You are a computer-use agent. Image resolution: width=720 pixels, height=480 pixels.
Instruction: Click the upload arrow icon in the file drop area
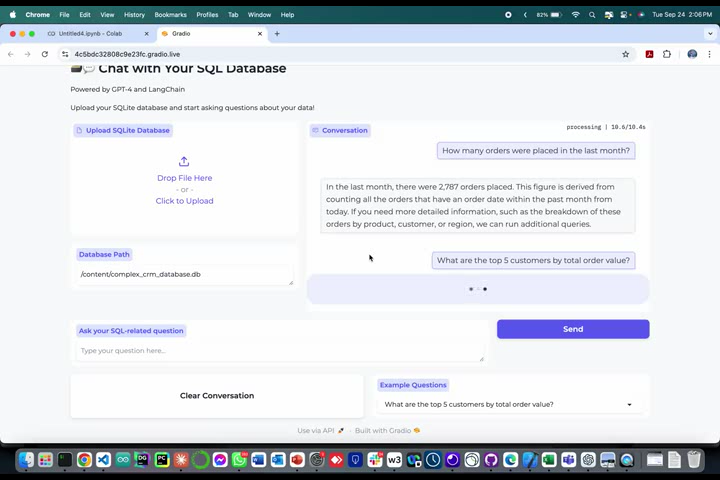[x=184, y=162]
